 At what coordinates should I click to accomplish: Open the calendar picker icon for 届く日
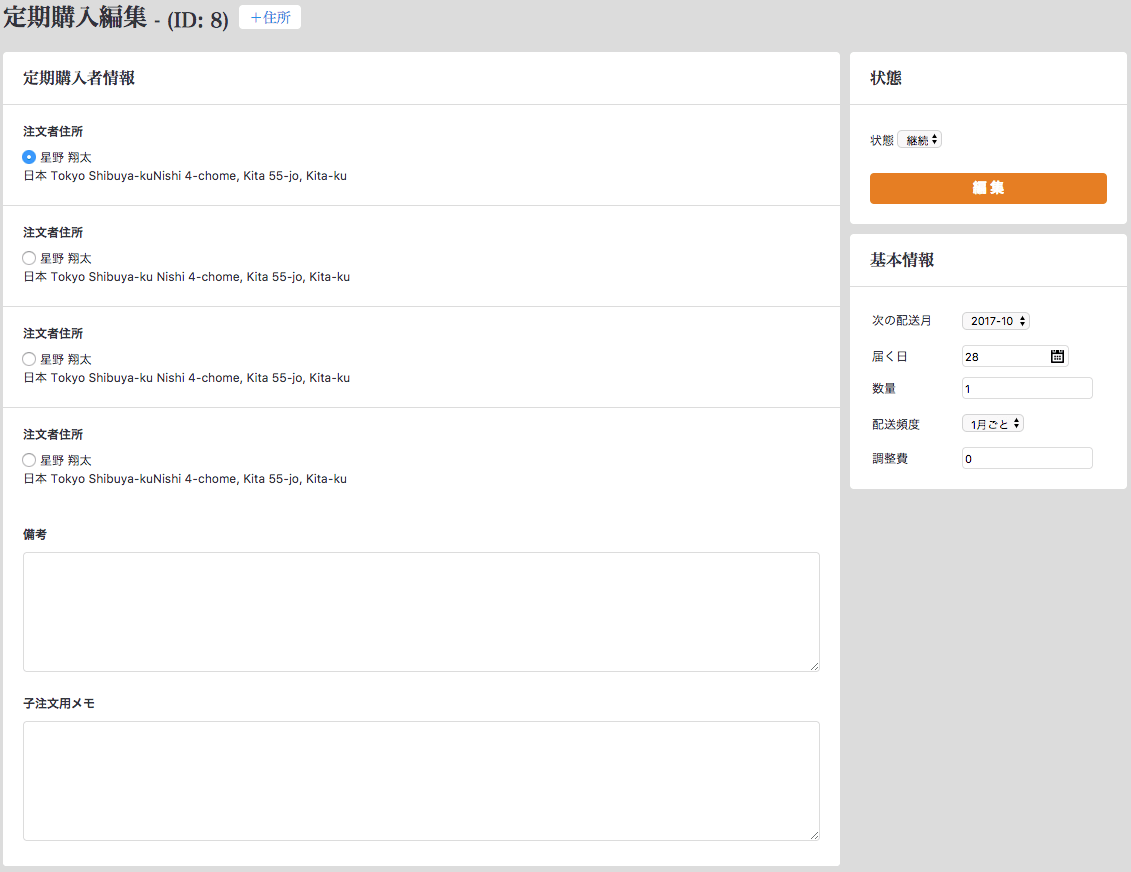click(1057, 356)
